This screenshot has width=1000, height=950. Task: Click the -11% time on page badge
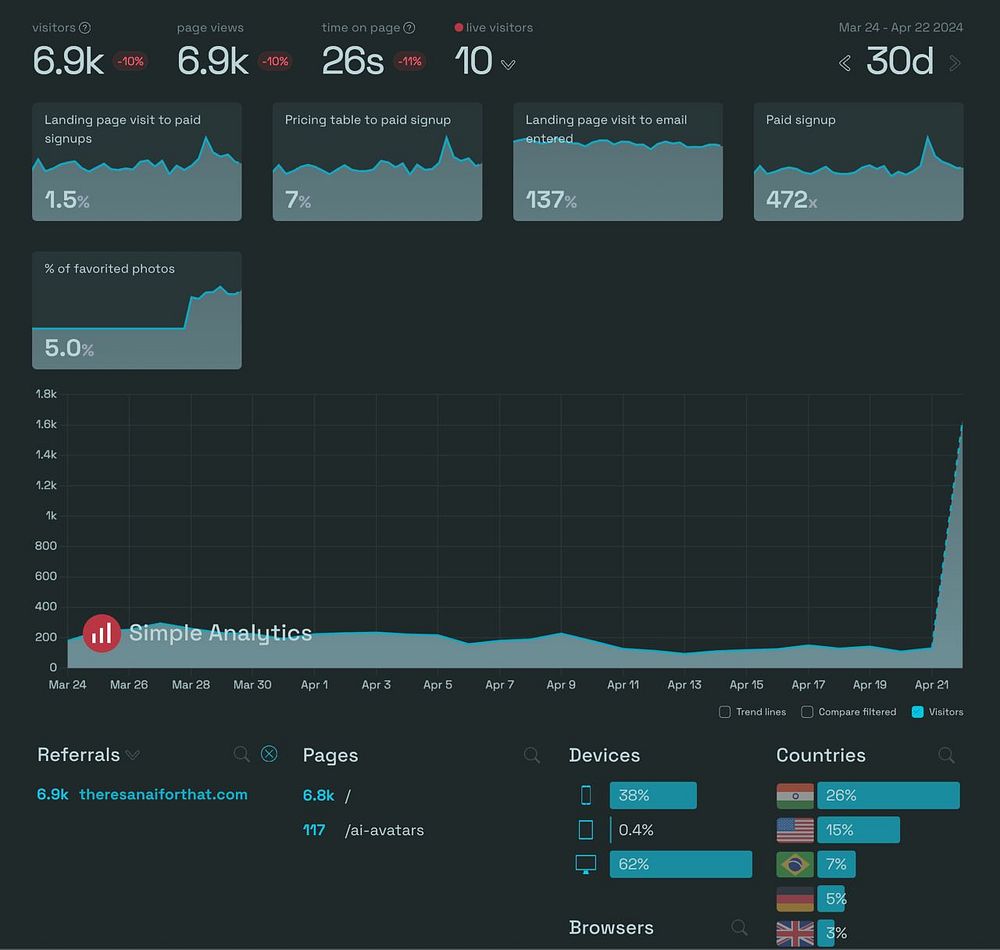(409, 61)
